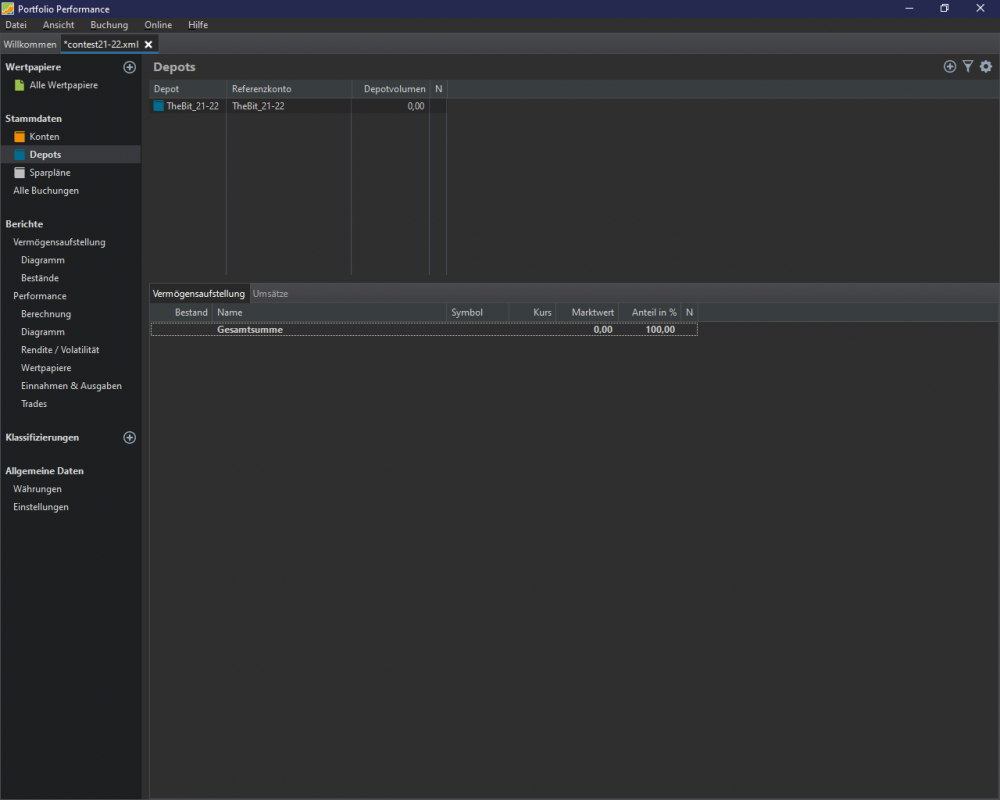Open the settings gear icon in Depots header
The width and height of the screenshot is (1000, 800).
(986, 67)
